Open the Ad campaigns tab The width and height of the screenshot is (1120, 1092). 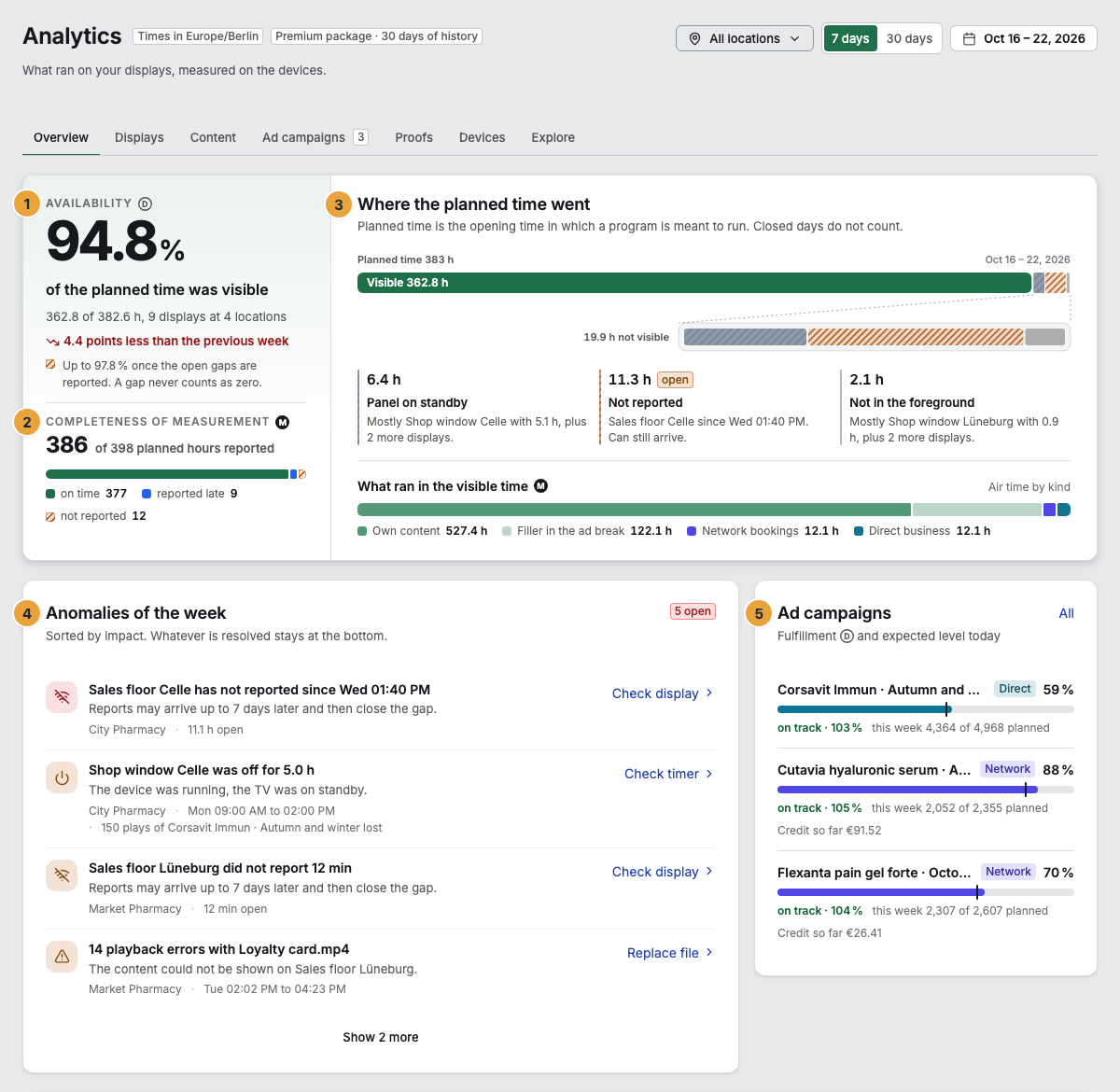click(x=315, y=137)
